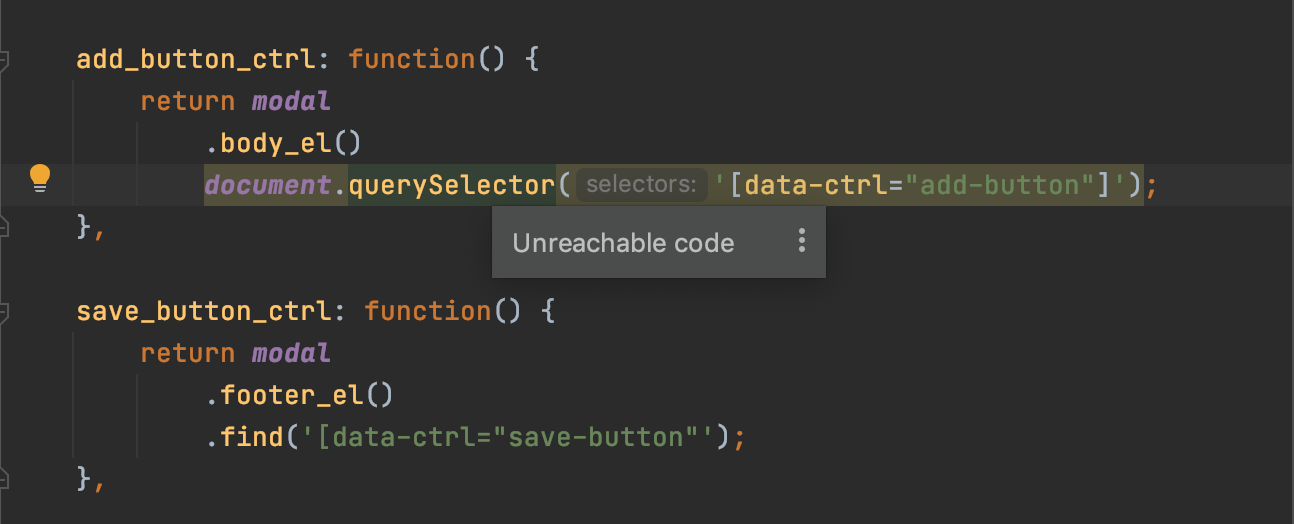Viewport: 1294px width, 524px height.
Task: Click the .body_el() call
Action: [283, 143]
